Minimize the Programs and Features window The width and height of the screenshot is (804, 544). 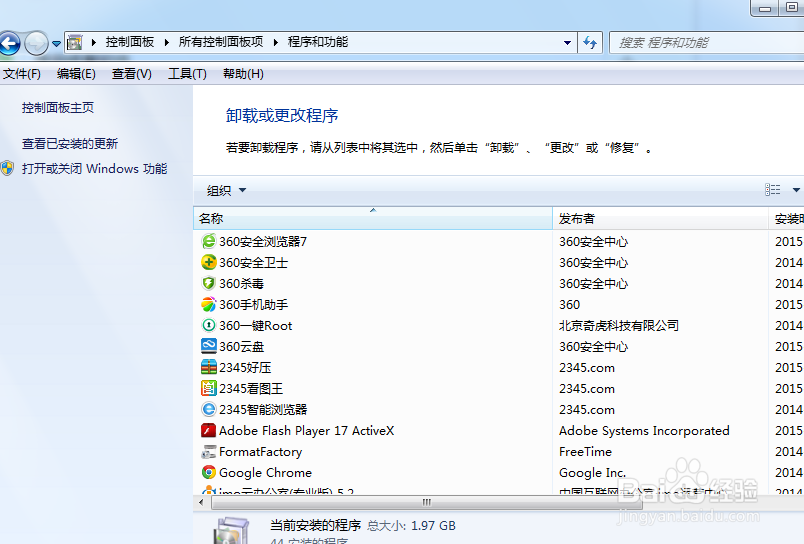tap(765, 9)
